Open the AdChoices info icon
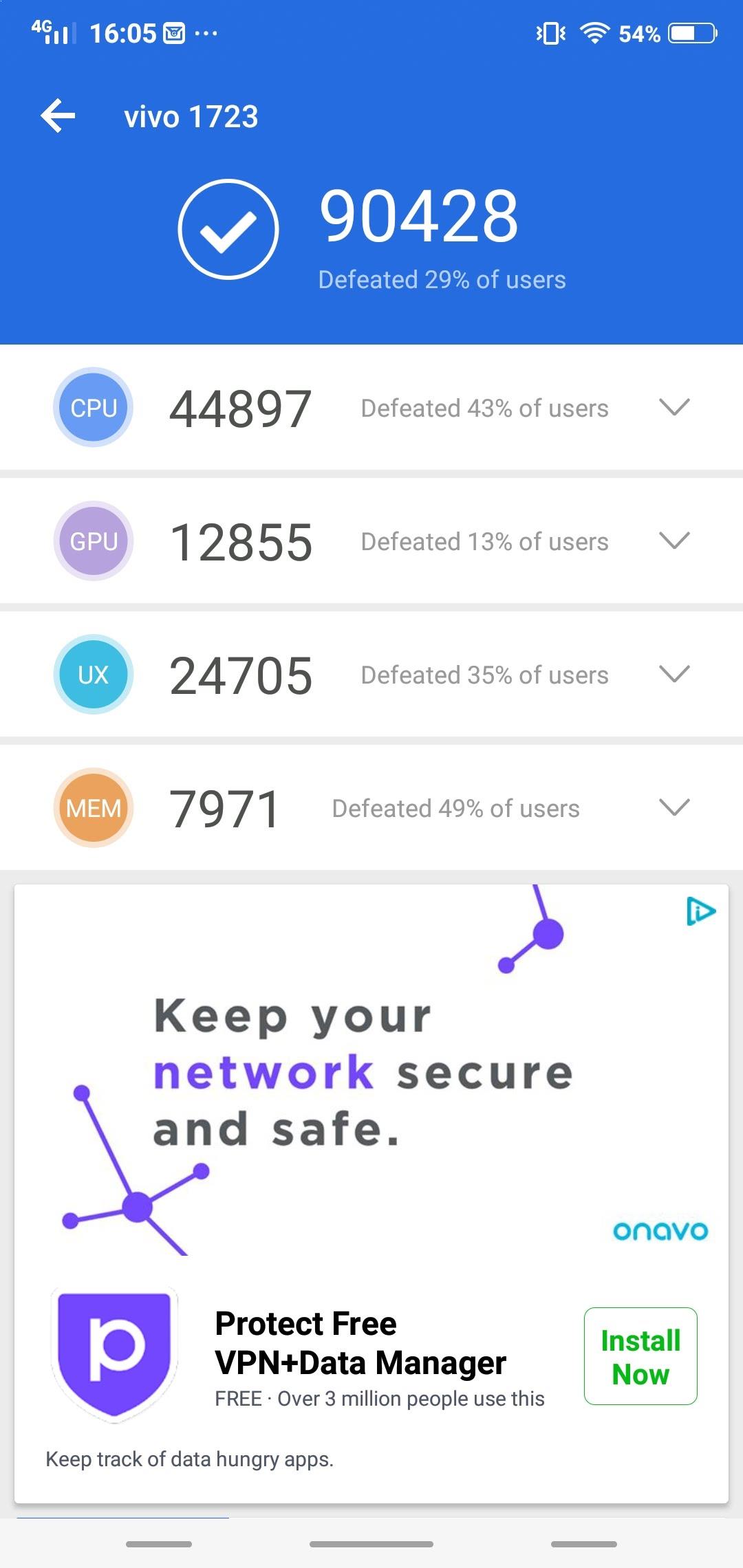 700,912
